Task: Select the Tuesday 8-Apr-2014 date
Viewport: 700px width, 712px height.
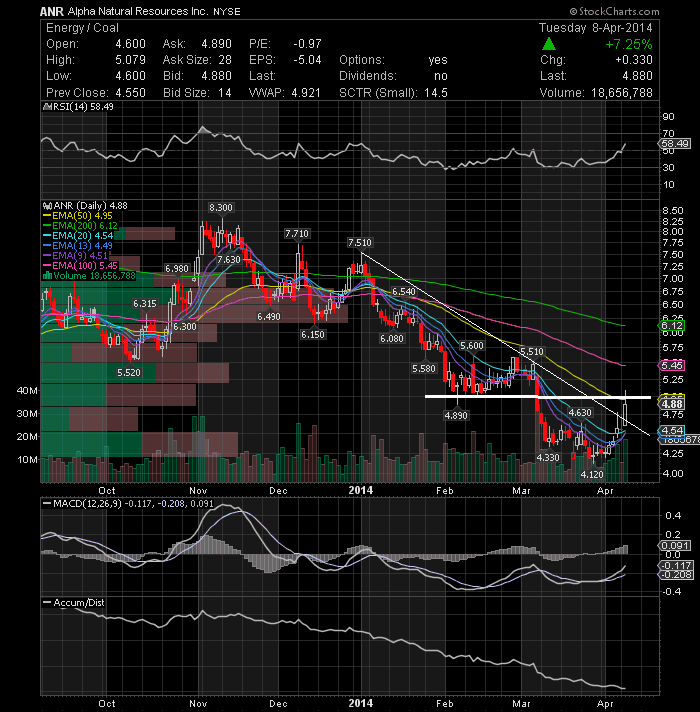Action: 596,28
